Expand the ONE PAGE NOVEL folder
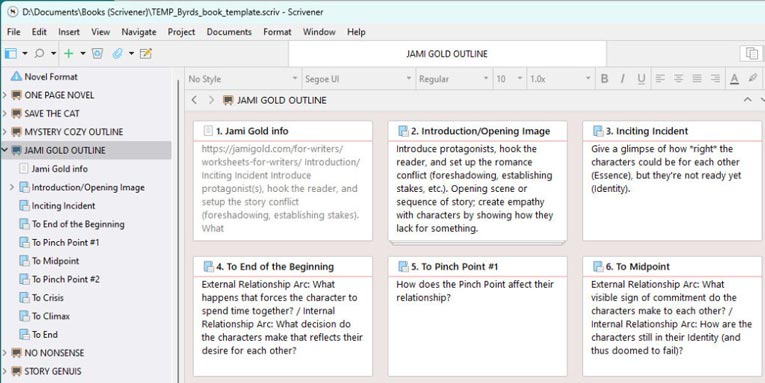Screen dimensions: 765x383 [4, 95]
